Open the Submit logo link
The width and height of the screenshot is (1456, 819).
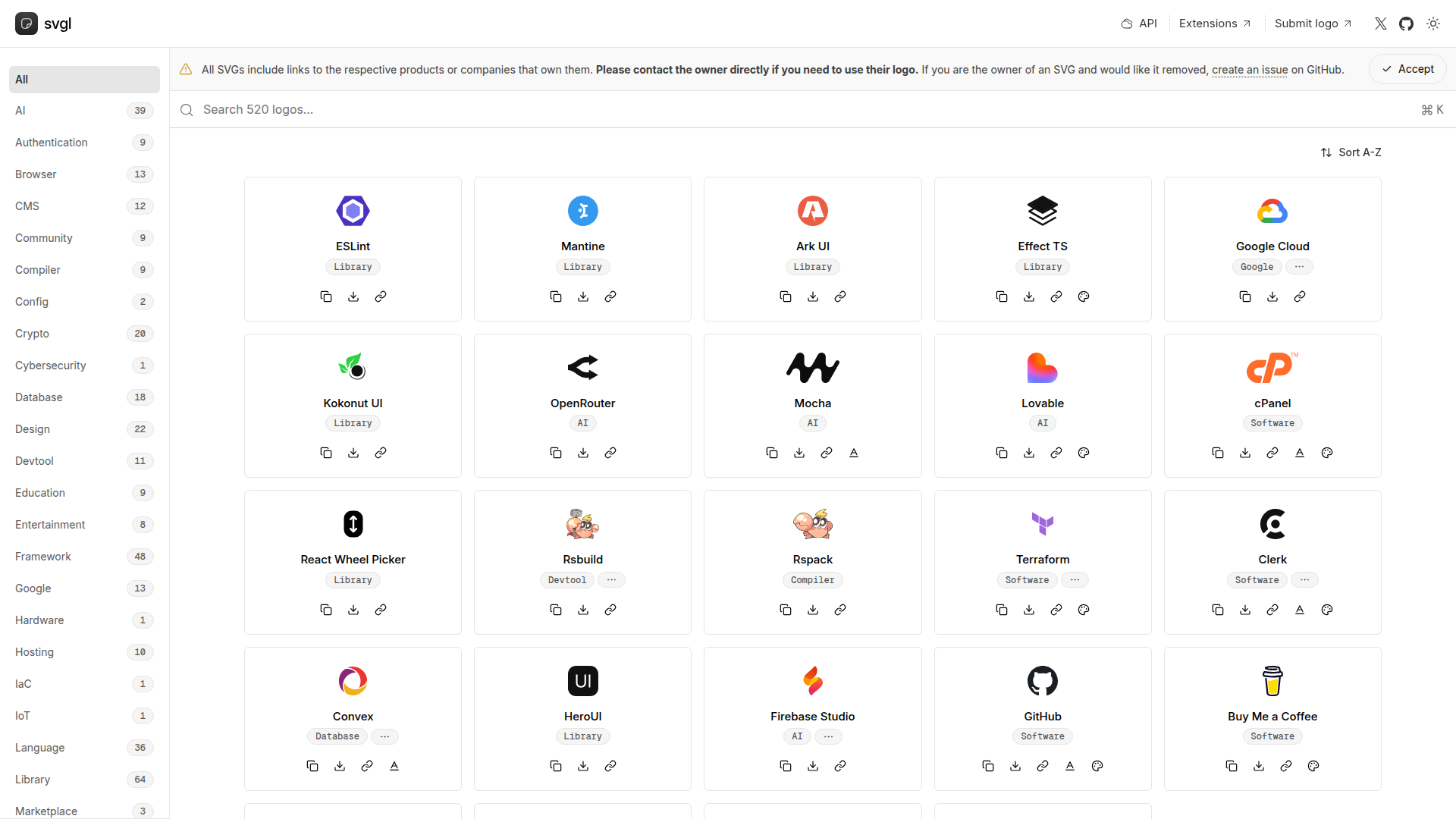[x=1313, y=24]
